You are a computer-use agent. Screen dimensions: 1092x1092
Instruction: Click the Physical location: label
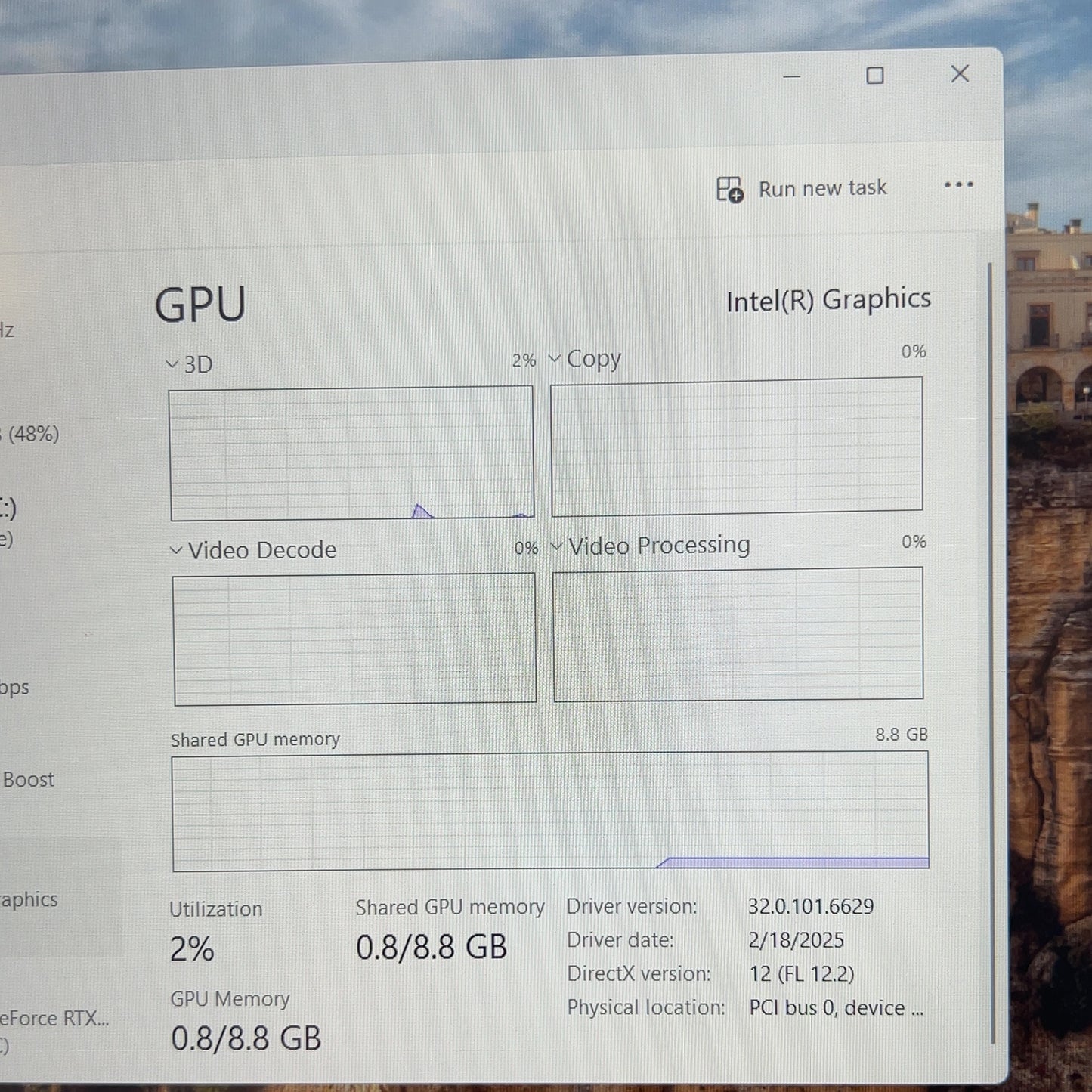(645, 1007)
